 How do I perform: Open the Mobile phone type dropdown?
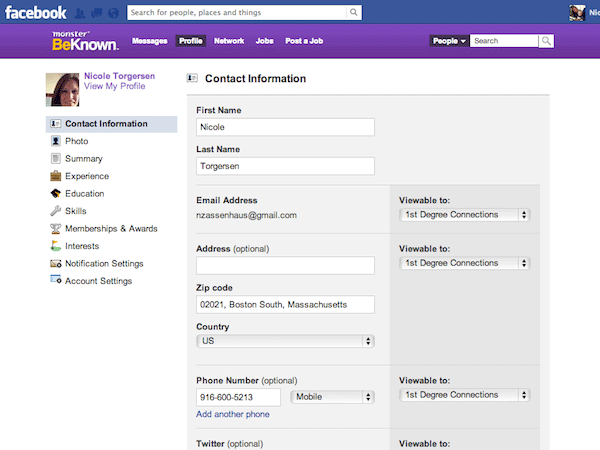pos(332,397)
